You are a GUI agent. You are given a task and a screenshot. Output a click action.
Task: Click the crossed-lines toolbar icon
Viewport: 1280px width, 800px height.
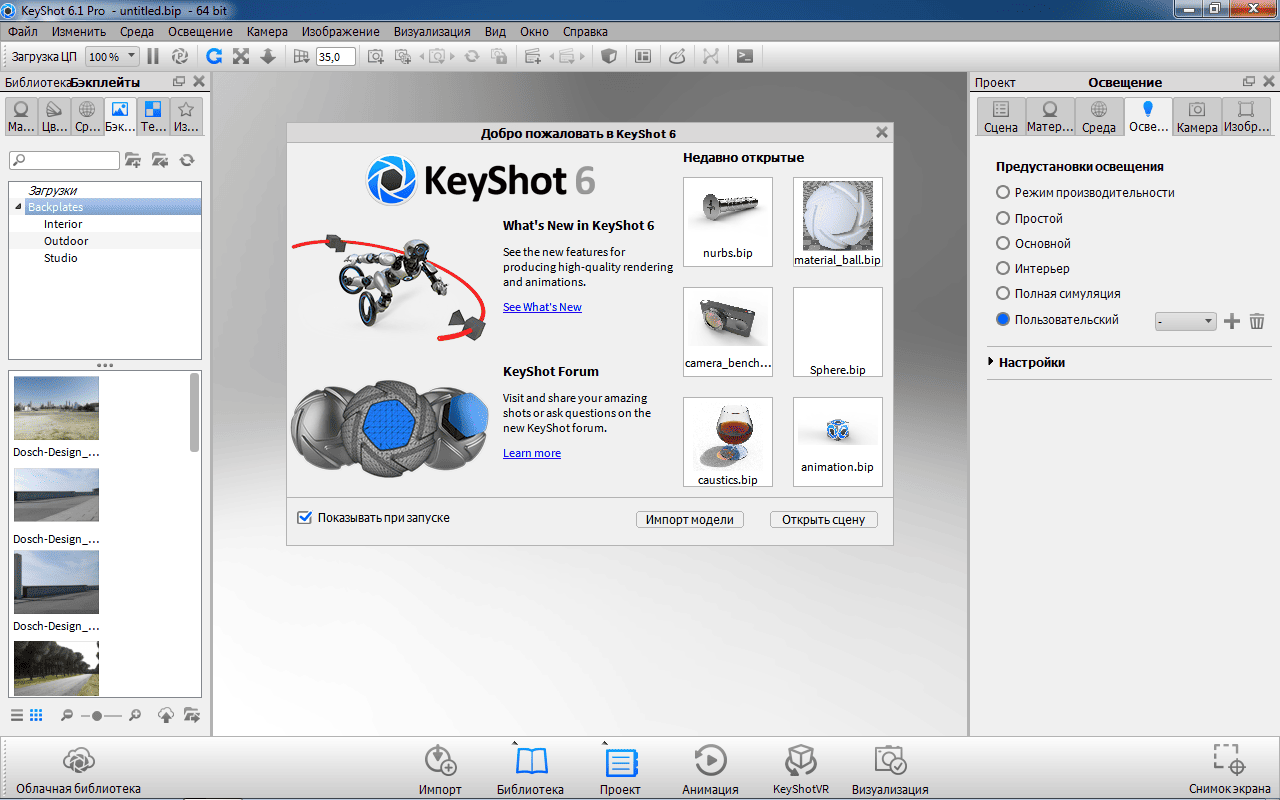710,57
